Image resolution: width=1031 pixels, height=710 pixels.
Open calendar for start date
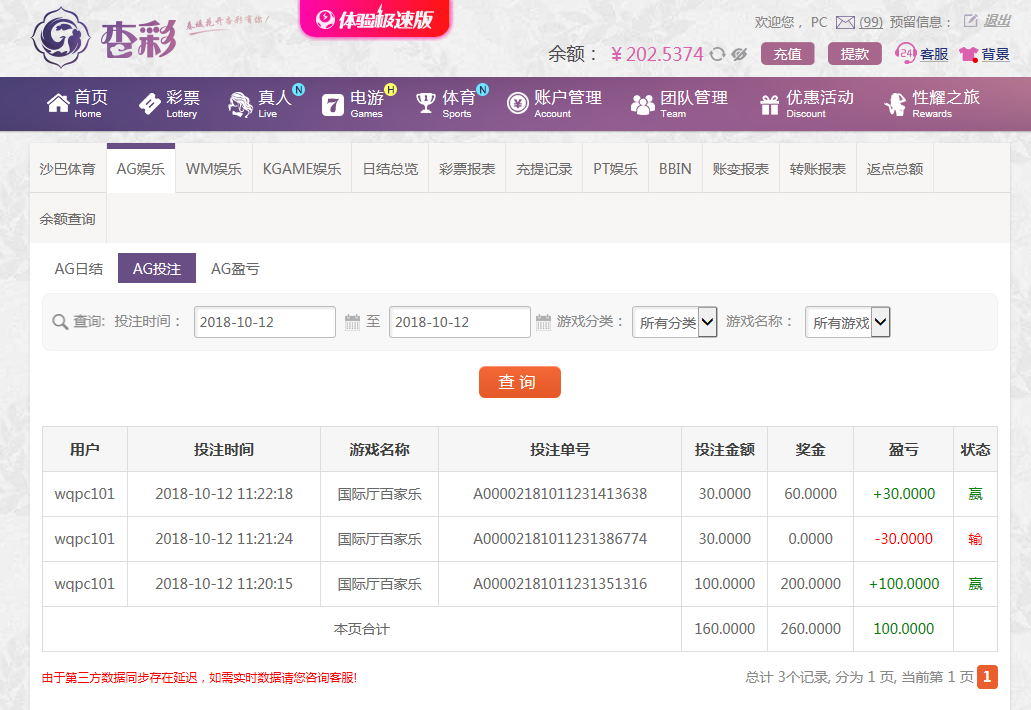click(x=352, y=321)
